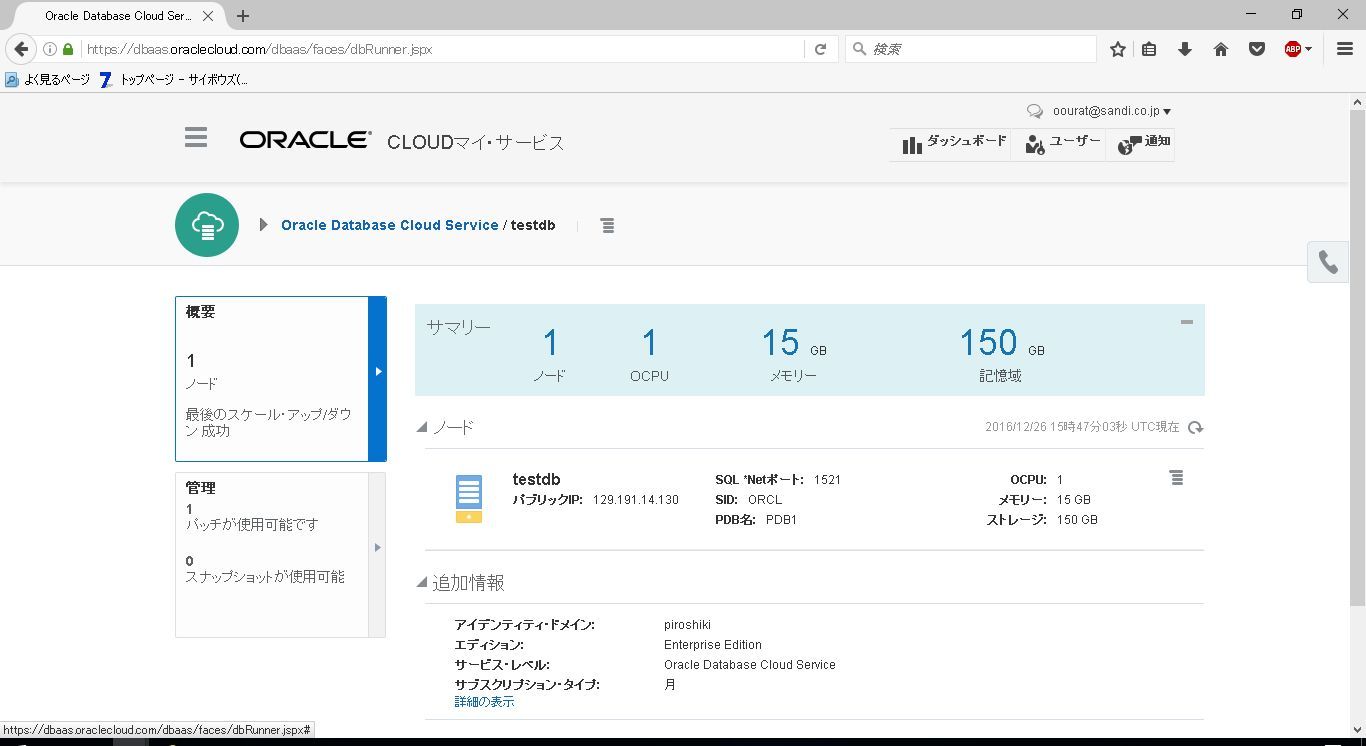Click the Adblock Plus ABP icon
The height and width of the screenshot is (746, 1366).
click(x=1292, y=49)
